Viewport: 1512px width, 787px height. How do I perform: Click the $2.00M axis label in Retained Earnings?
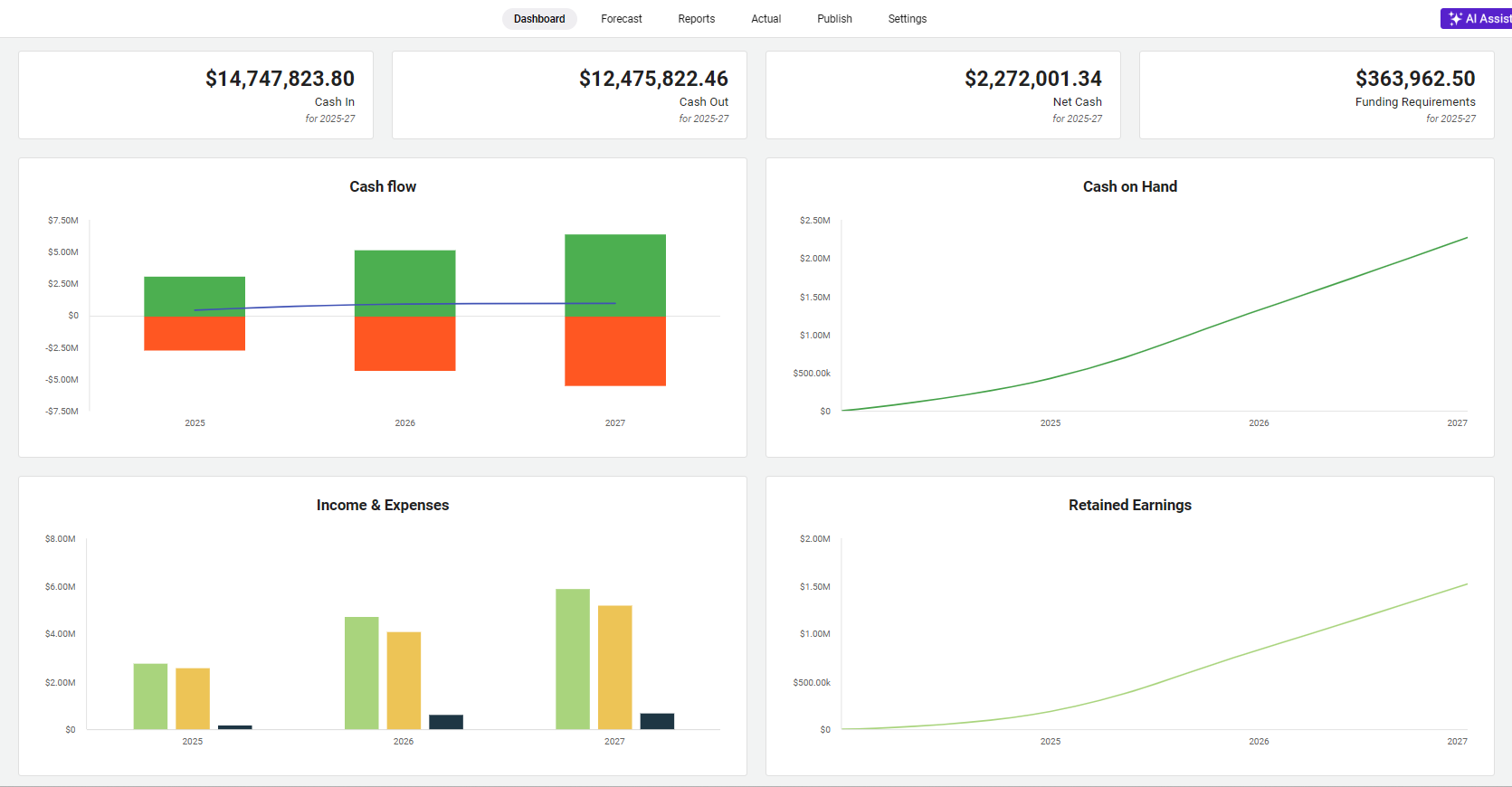(815, 539)
